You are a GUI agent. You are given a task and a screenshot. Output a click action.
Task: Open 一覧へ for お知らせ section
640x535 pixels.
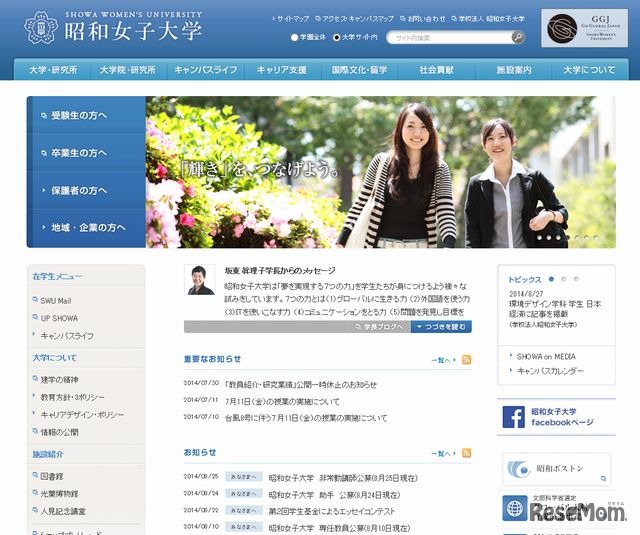(x=443, y=454)
